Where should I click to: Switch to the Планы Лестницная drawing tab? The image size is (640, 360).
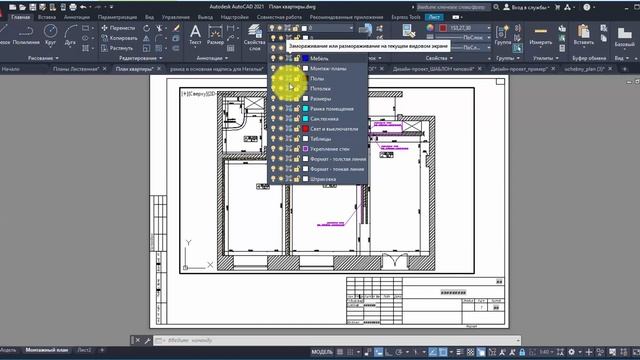76,69
